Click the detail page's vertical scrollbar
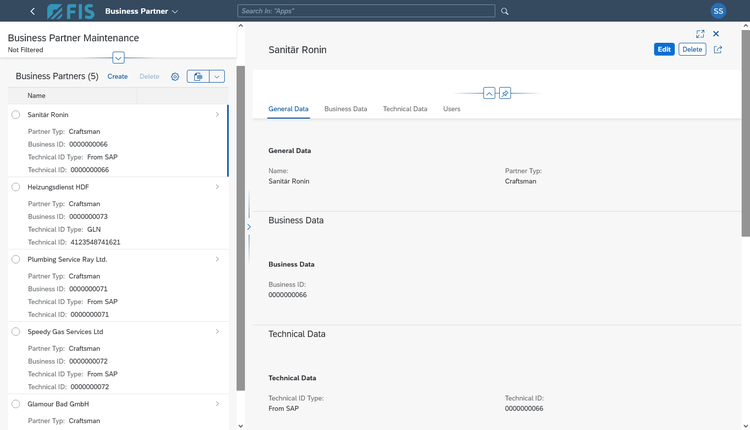 click(x=746, y=133)
